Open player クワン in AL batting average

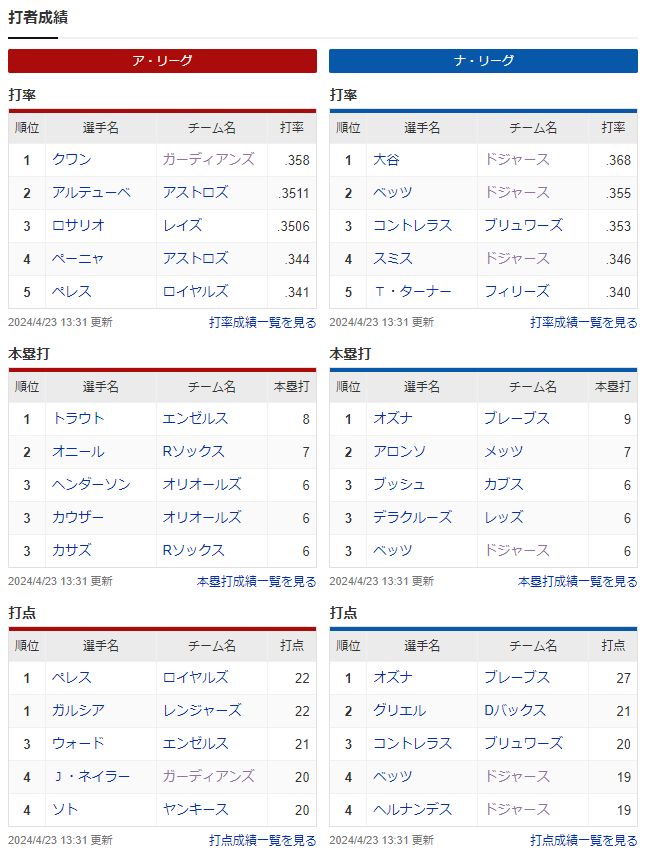point(71,160)
